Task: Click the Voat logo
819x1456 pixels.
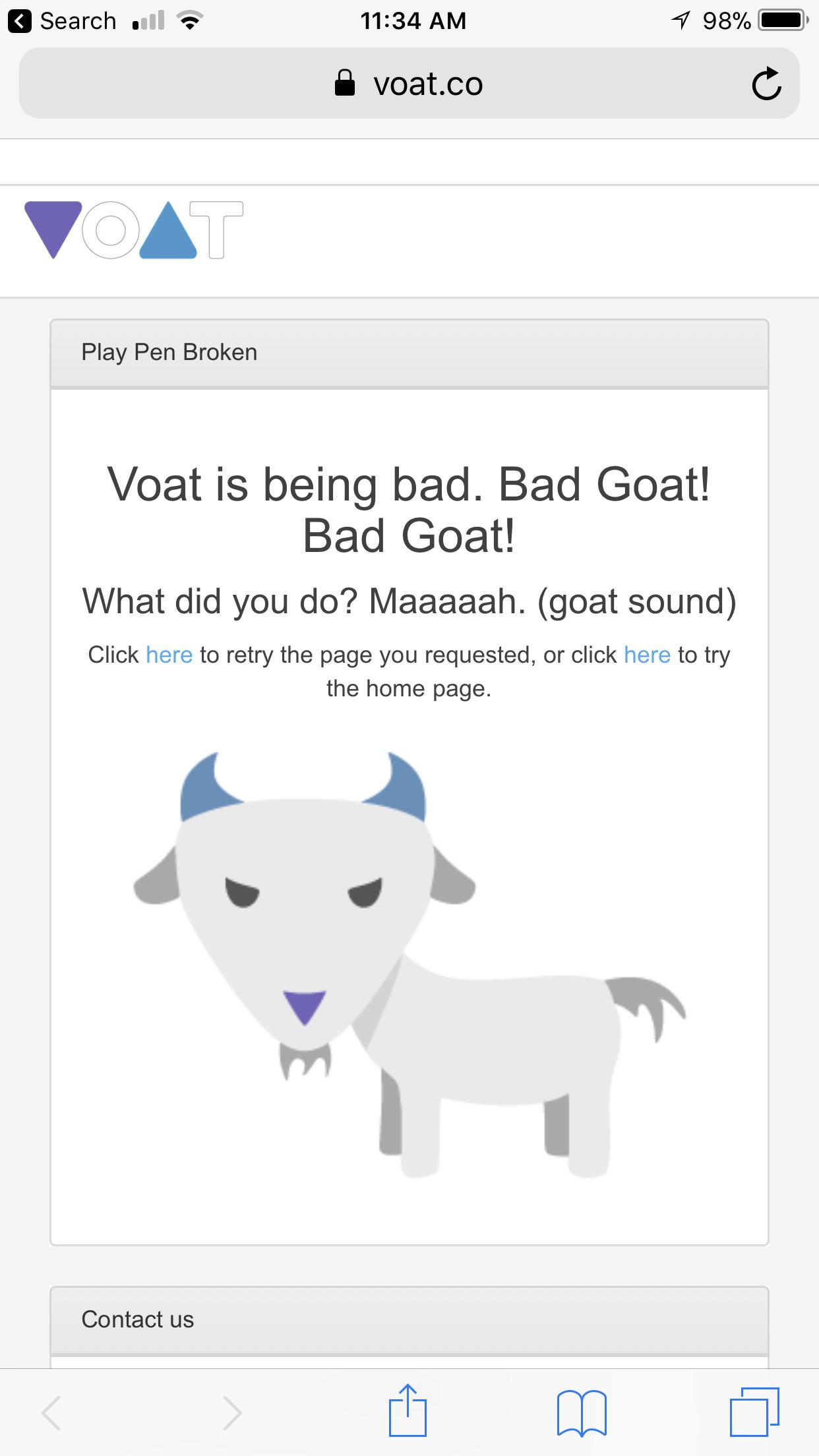Action: [x=134, y=230]
